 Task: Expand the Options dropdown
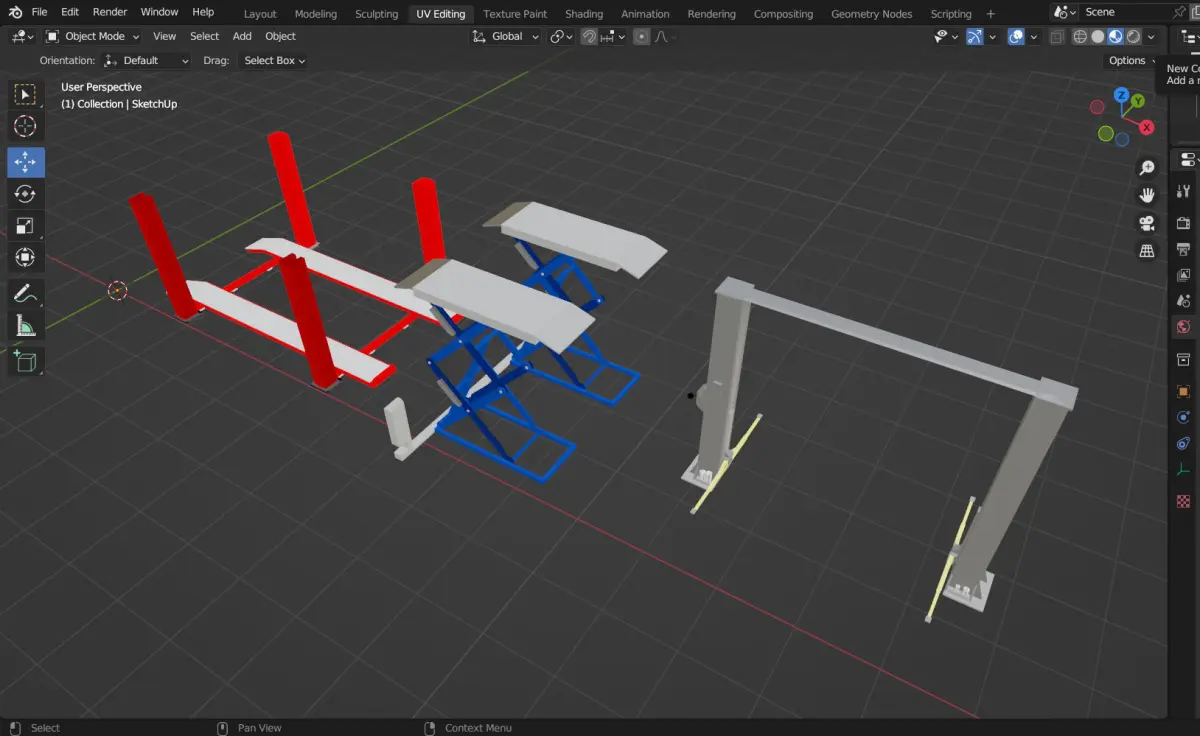(x=1131, y=60)
